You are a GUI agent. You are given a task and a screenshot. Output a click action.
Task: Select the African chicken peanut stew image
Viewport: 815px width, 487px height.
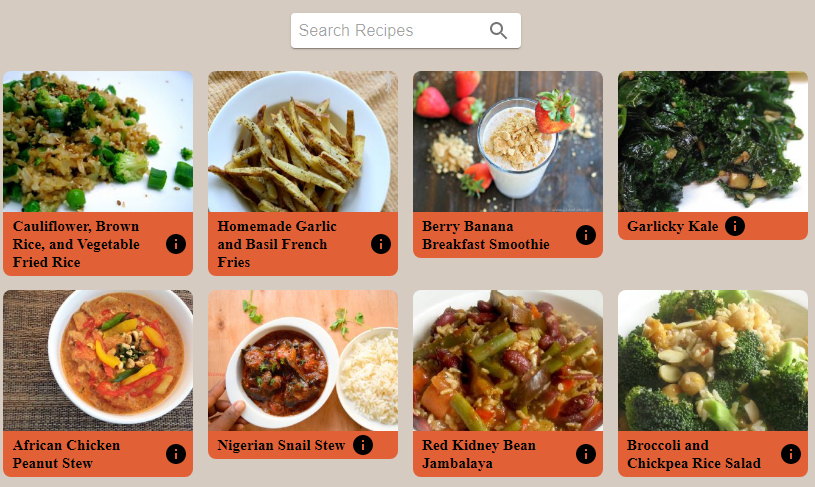click(x=98, y=360)
